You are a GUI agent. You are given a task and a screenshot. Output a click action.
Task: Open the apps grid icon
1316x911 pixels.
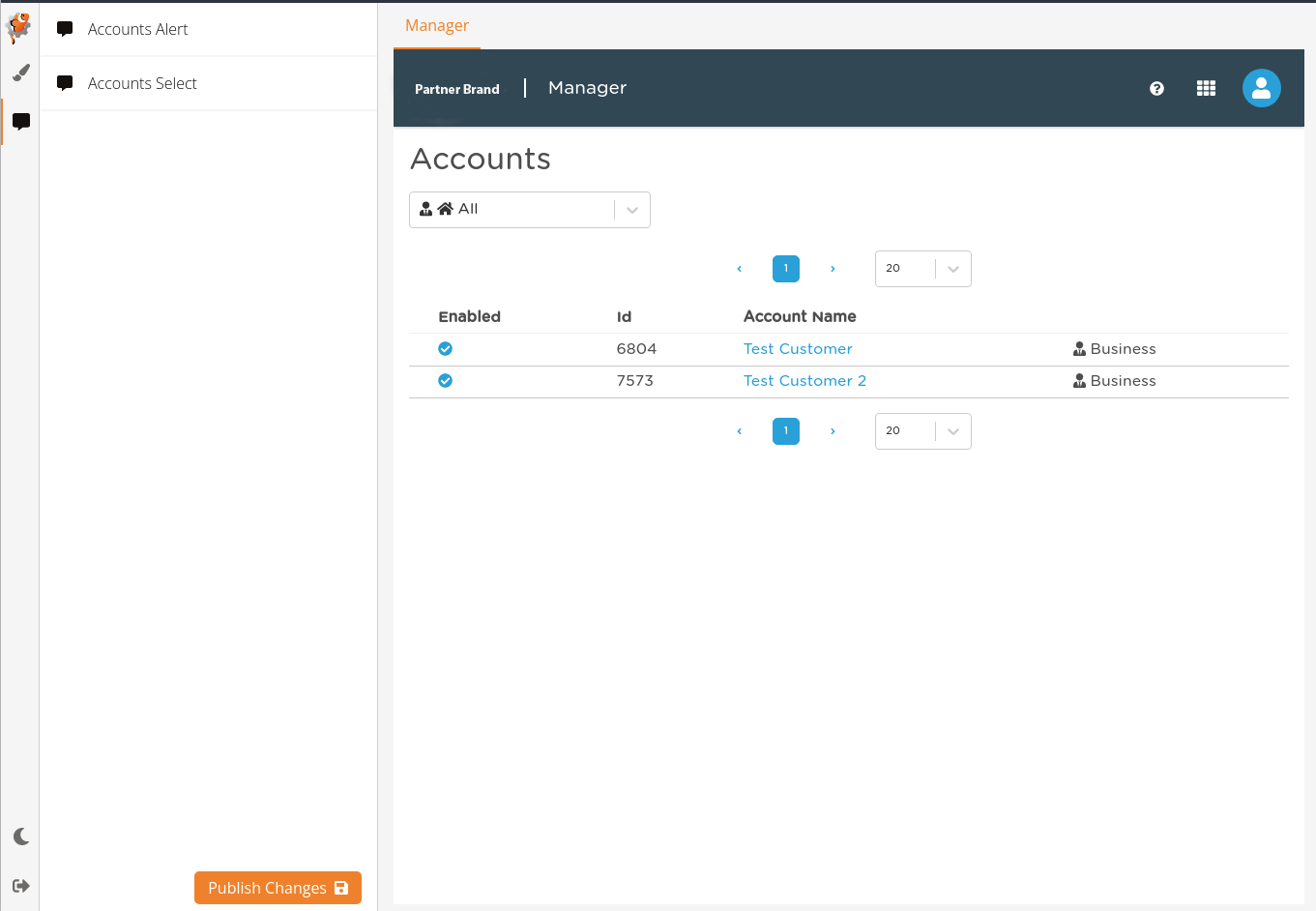(1206, 88)
